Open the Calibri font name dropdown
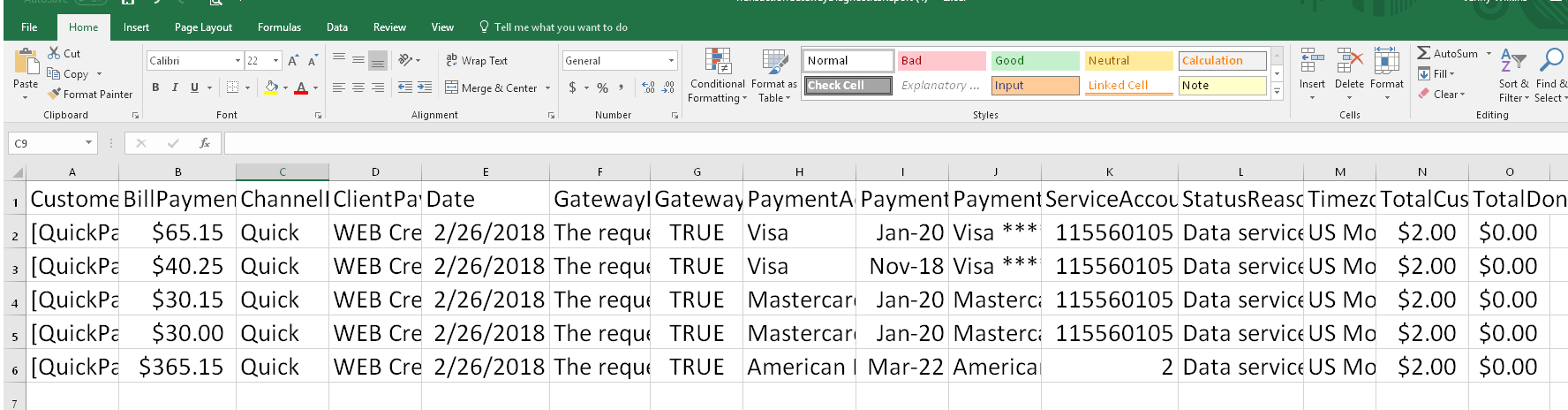The height and width of the screenshot is (410, 1568). tap(237, 61)
